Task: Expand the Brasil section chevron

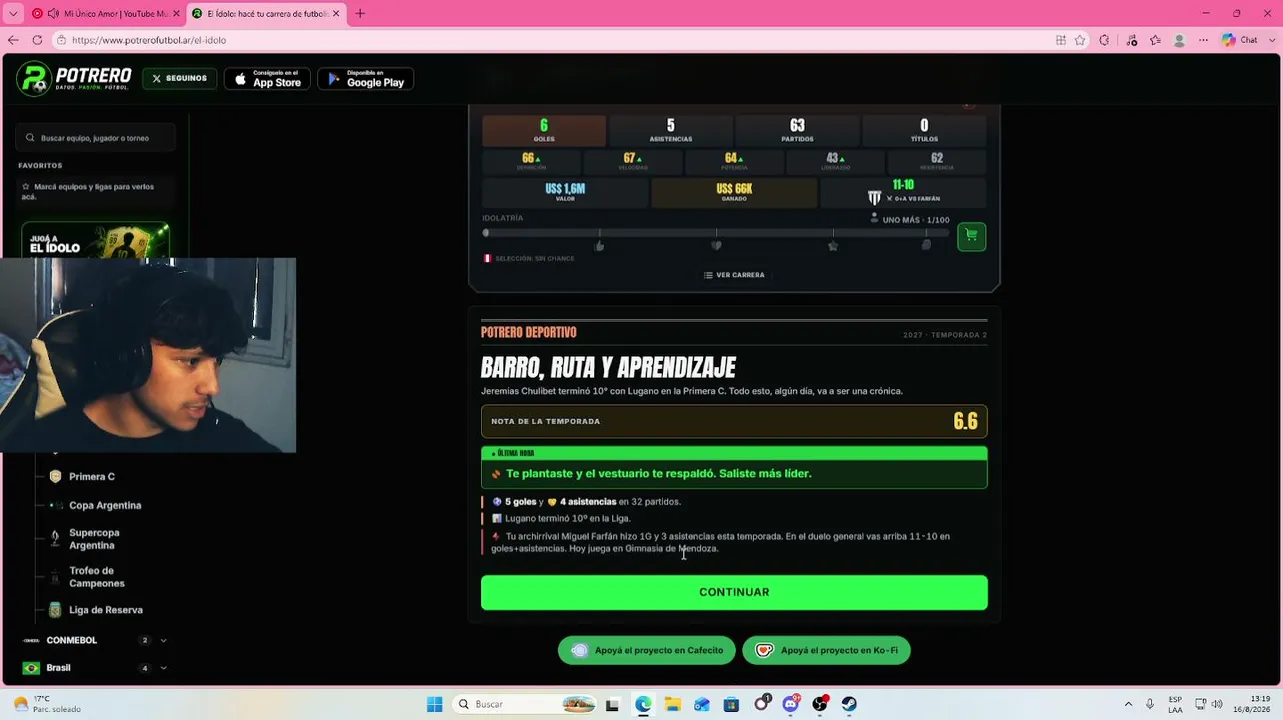Action: pyautogui.click(x=163, y=668)
